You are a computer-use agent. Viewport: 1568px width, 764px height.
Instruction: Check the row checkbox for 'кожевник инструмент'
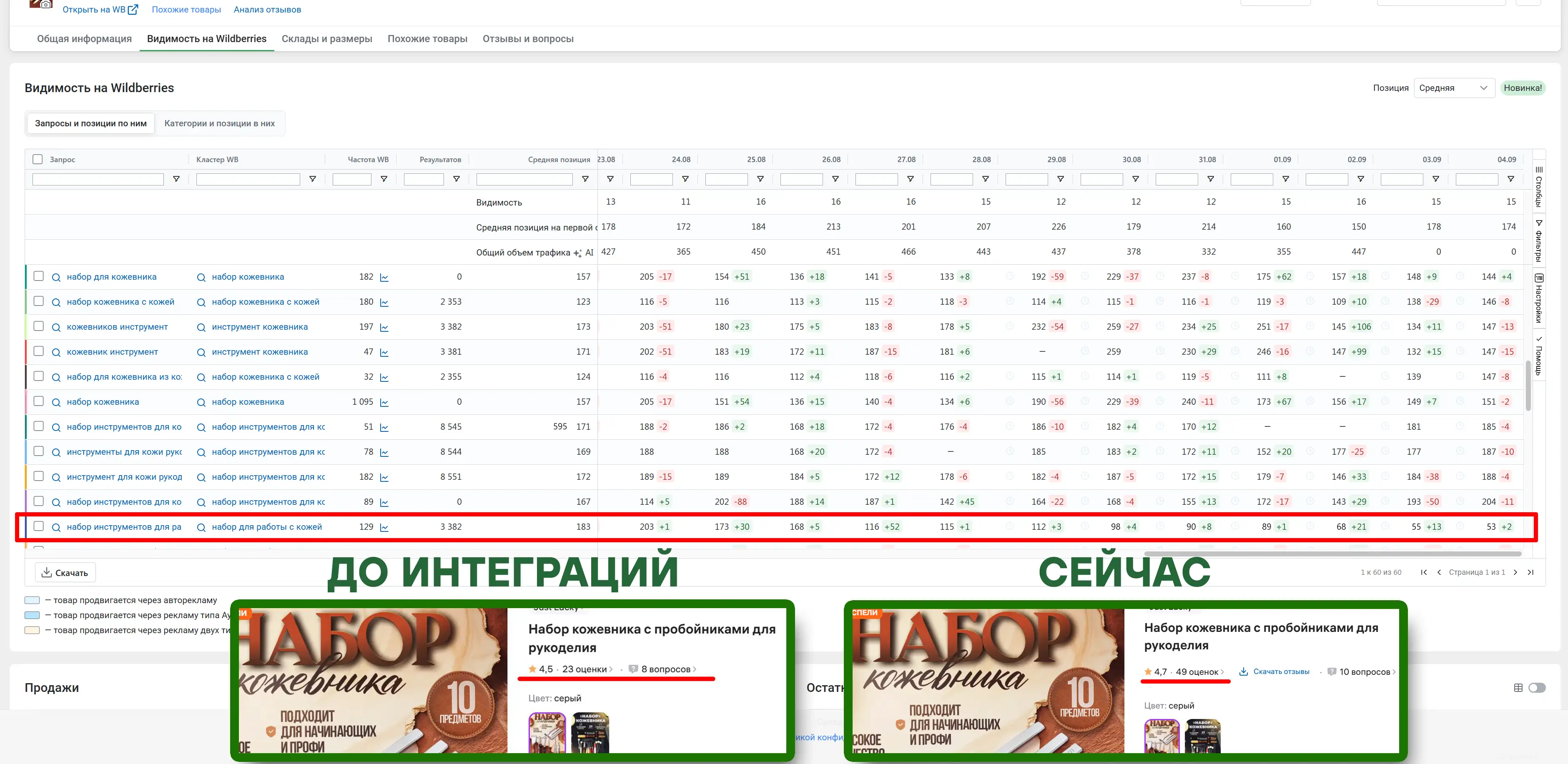pyautogui.click(x=38, y=351)
